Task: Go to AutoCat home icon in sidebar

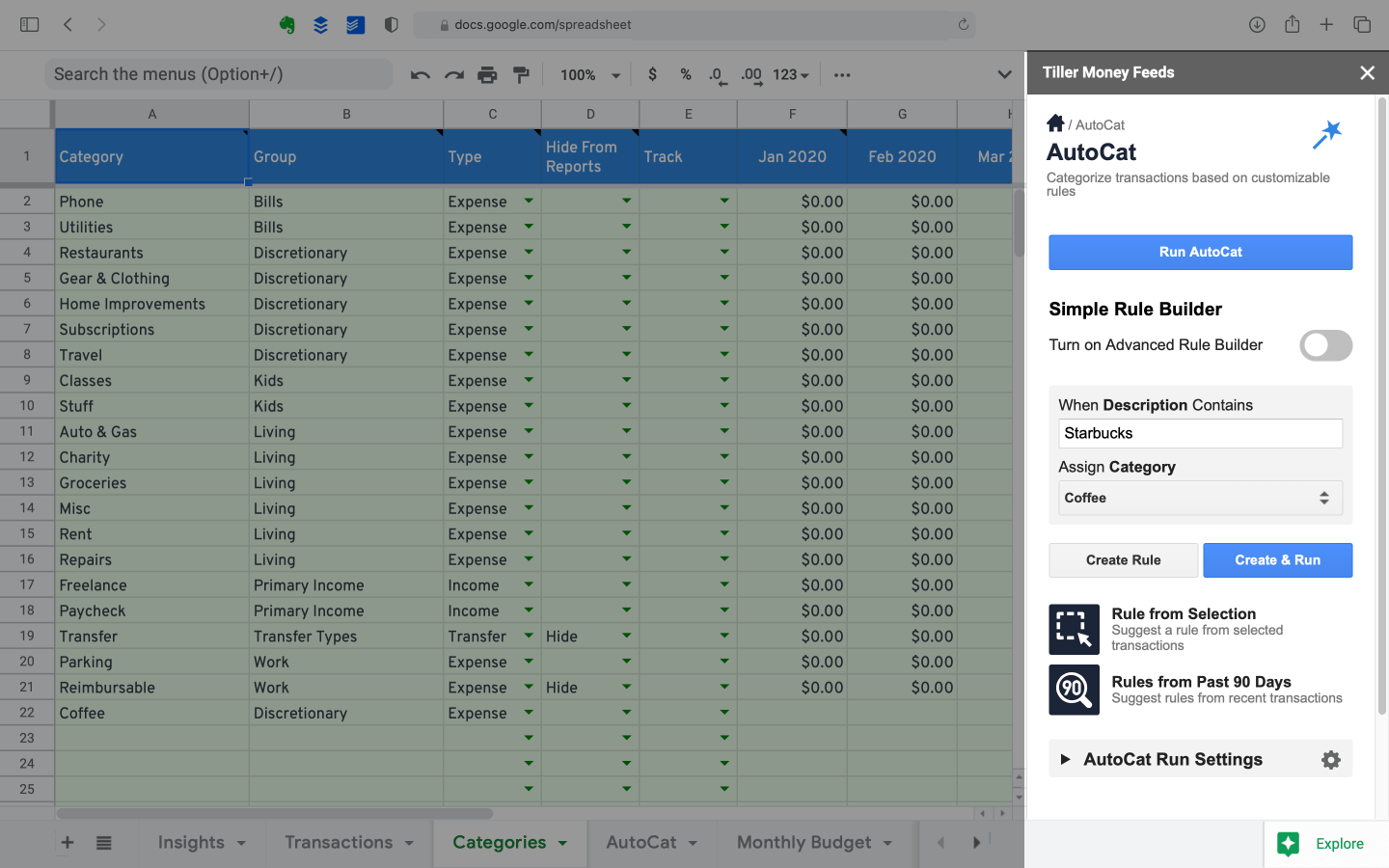Action: pos(1055,123)
